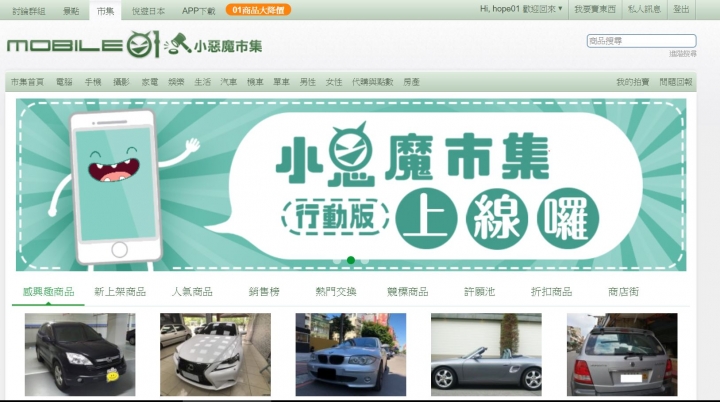
Task: Go to 市集首頁 in category bar
Action: coord(27,82)
